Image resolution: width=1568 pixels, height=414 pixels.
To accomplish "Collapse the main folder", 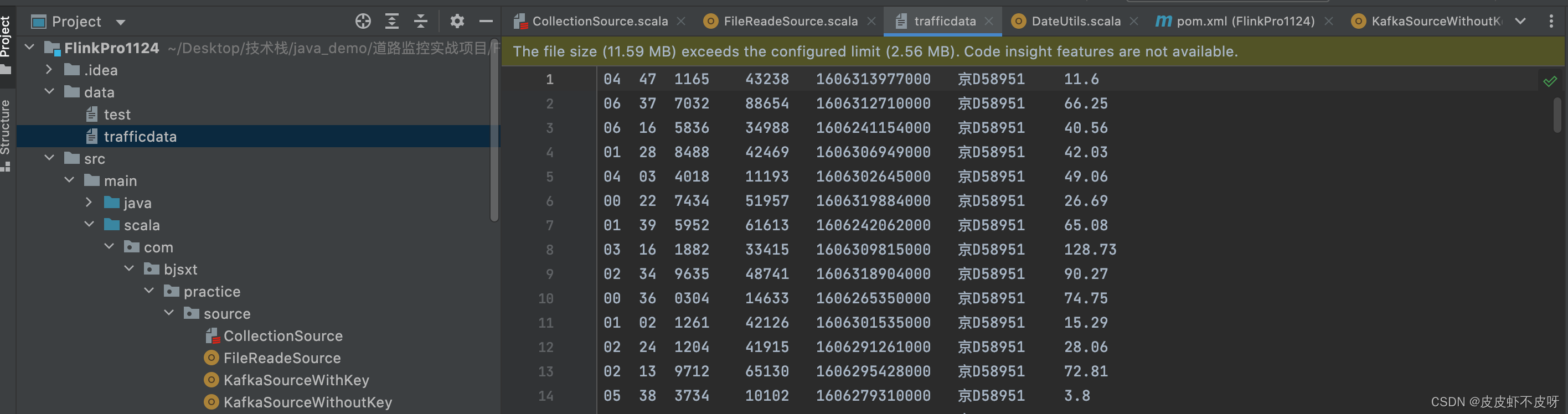I will point(69,179).
